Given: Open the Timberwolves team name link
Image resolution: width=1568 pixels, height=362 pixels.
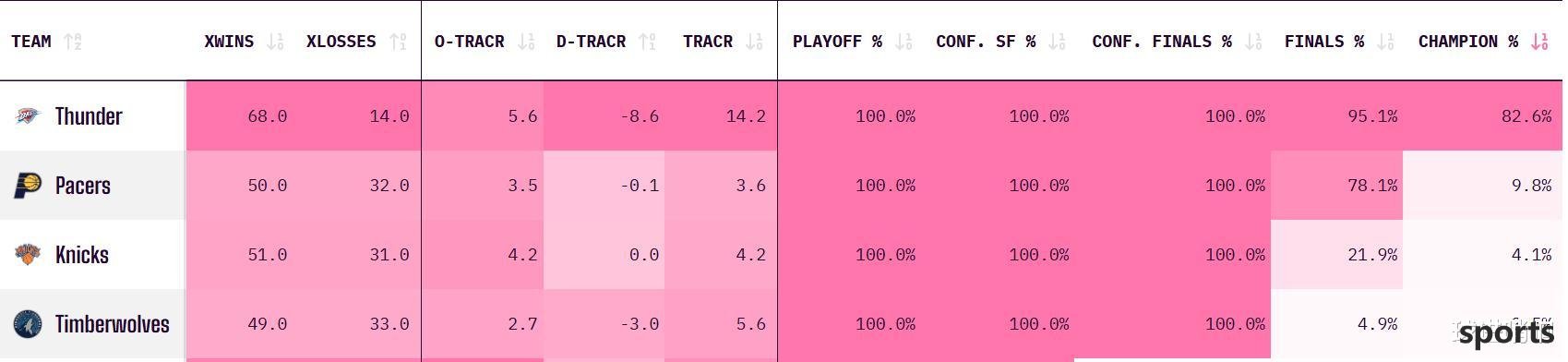Looking at the screenshot, I should tap(113, 324).
